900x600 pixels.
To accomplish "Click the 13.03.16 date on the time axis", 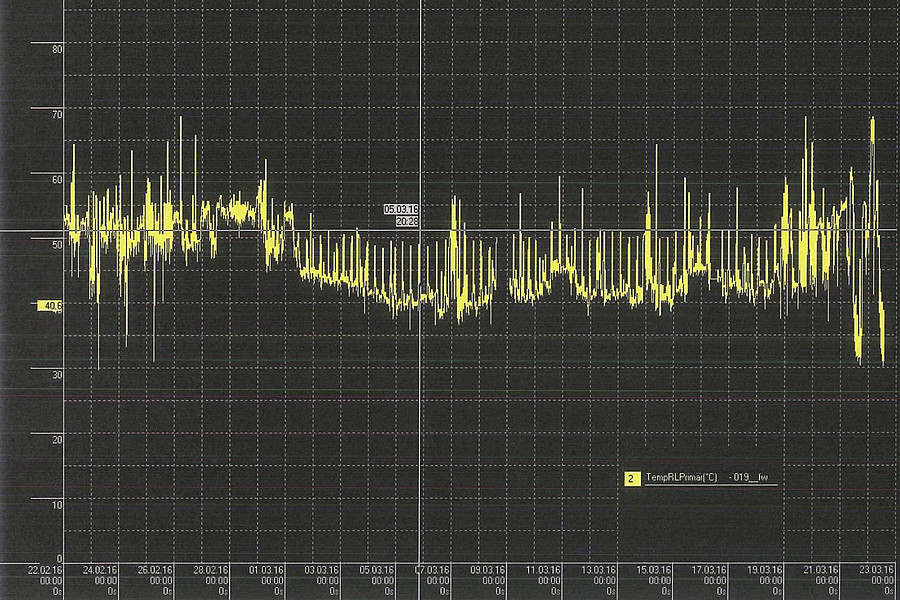I will (x=599, y=570).
